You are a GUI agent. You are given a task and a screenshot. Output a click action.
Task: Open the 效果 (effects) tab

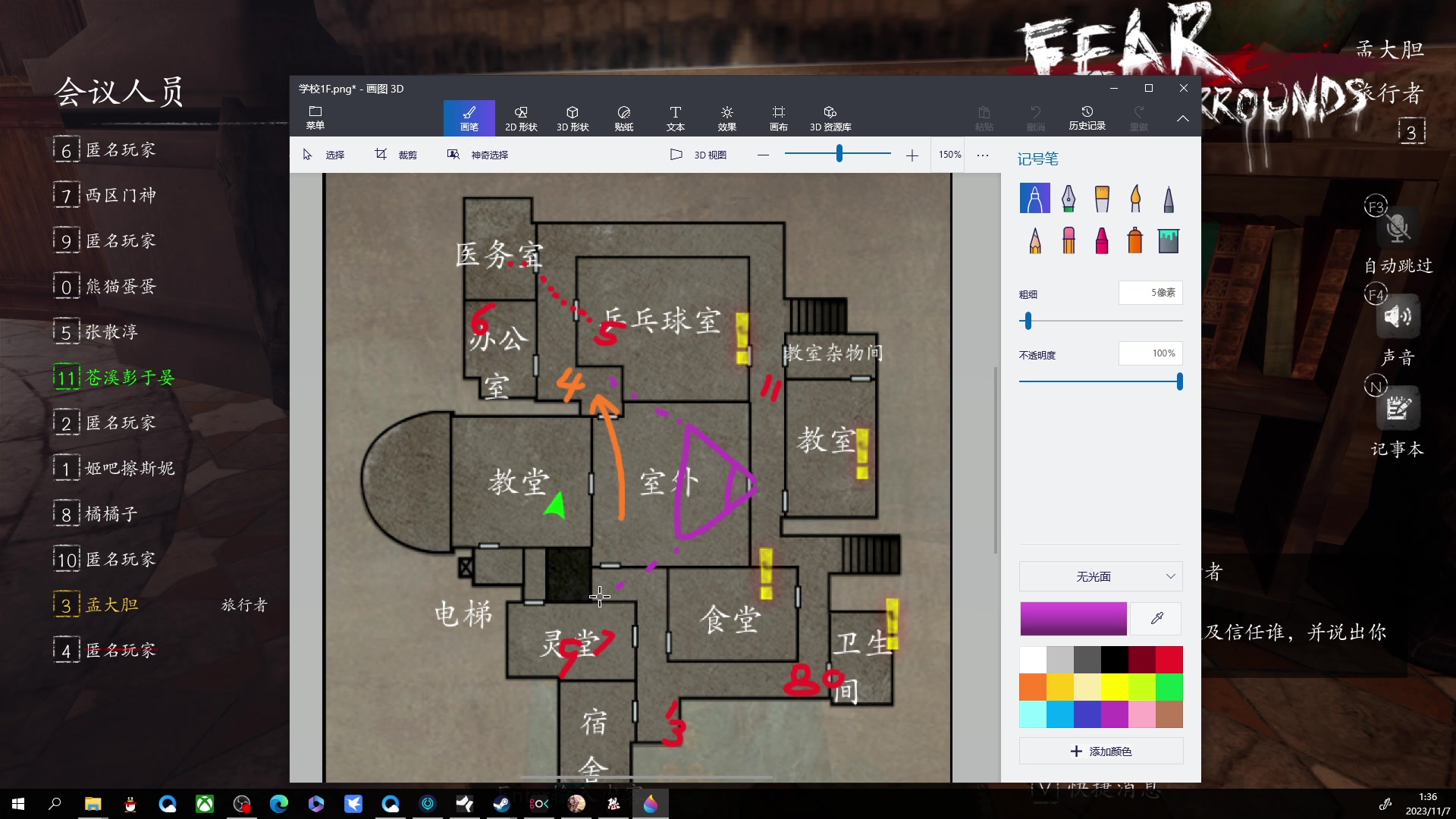click(x=727, y=118)
